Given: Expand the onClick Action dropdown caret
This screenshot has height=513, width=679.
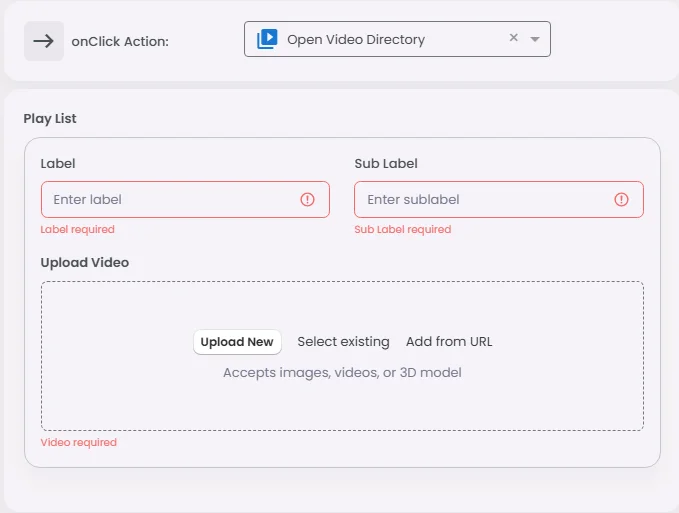Looking at the screenshot, I should pos(535,39).
